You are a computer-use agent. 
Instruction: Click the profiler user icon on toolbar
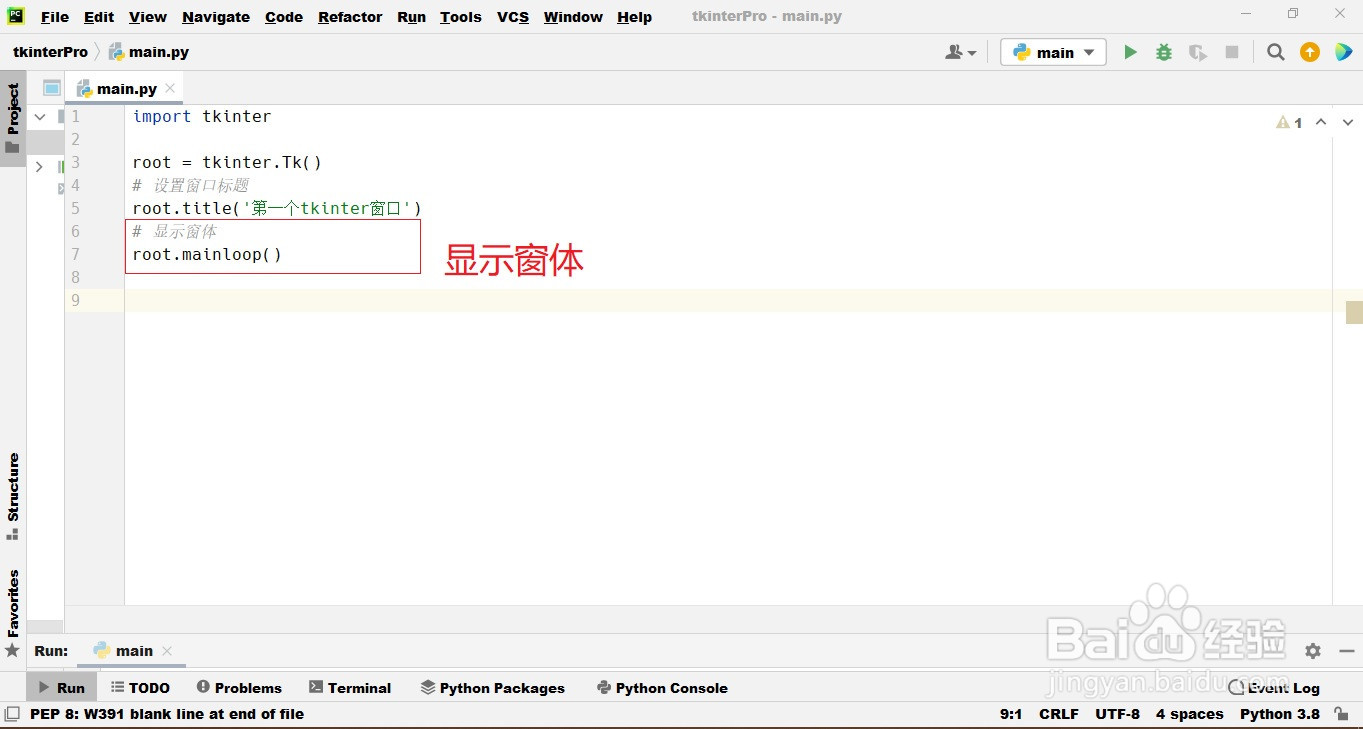tap(955, 51)
